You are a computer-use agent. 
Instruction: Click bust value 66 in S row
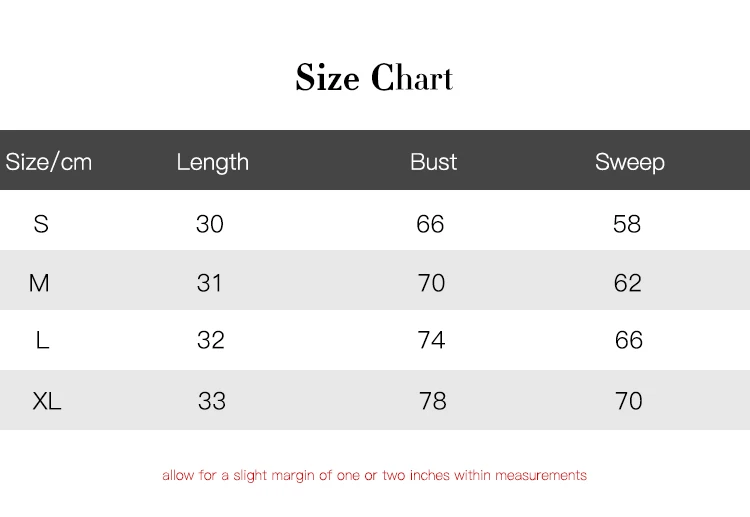(430, 224)
